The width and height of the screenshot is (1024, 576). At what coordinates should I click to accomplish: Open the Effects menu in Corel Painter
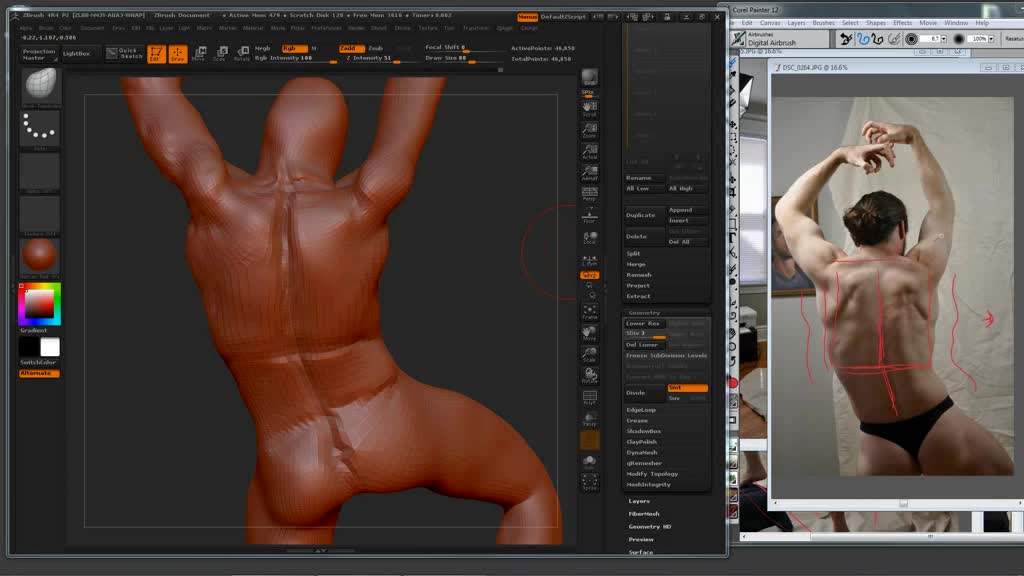point(902,23)
